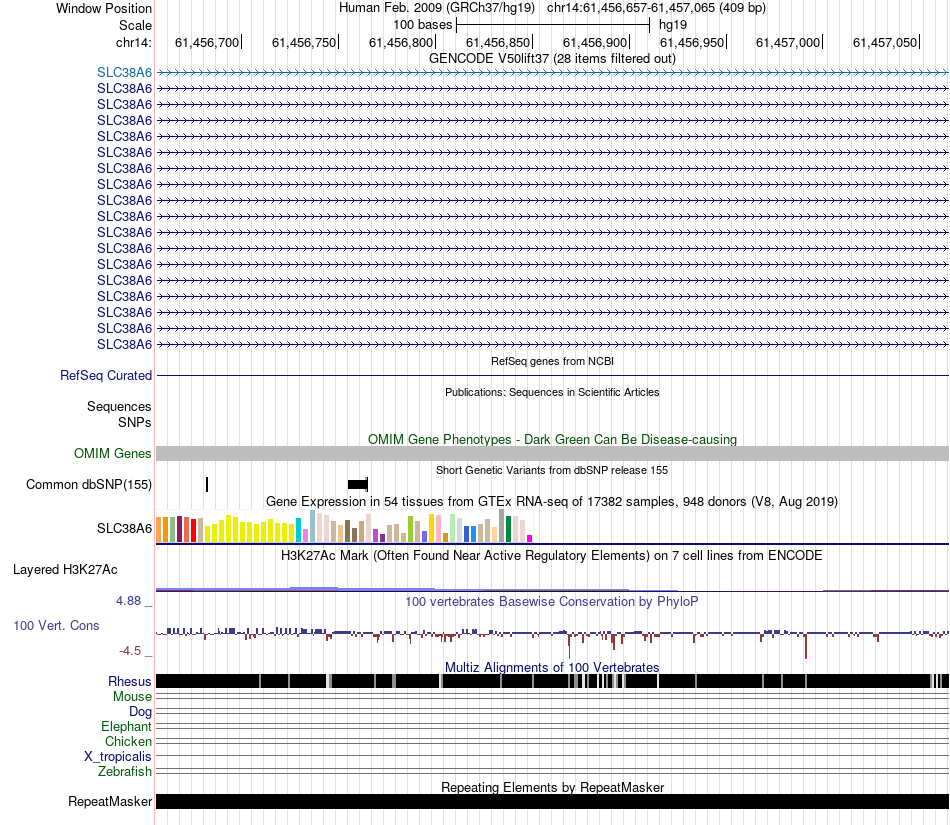Open the 'RefSeq genes from NCBI' track title
Viewport: 950px width, 825px height.
tap(552, 361)
